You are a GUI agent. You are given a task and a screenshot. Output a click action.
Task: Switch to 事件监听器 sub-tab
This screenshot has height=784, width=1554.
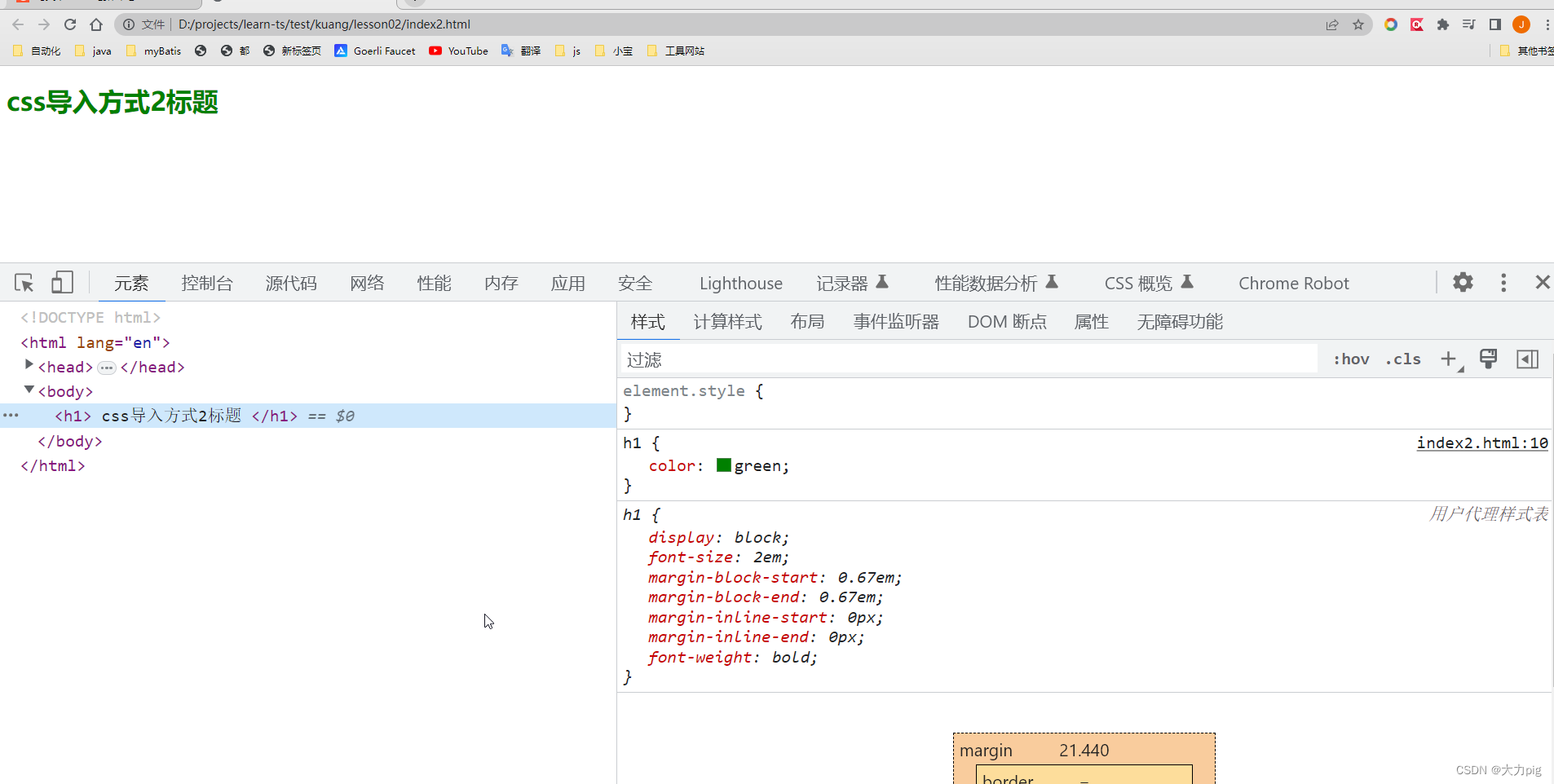pos(896,321)
